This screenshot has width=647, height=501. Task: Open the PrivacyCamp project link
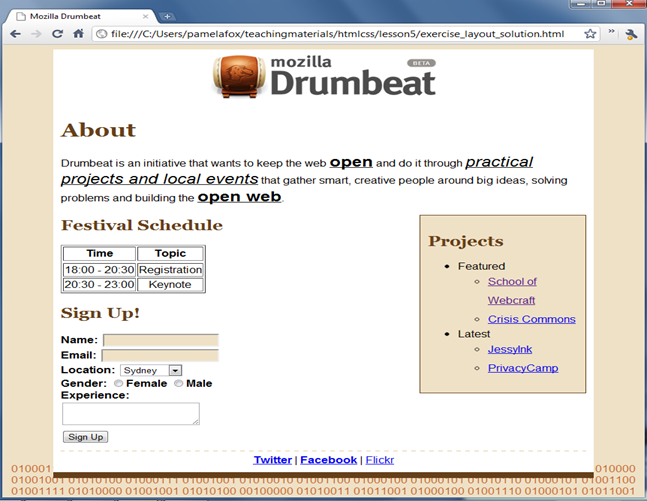(523, 368)
